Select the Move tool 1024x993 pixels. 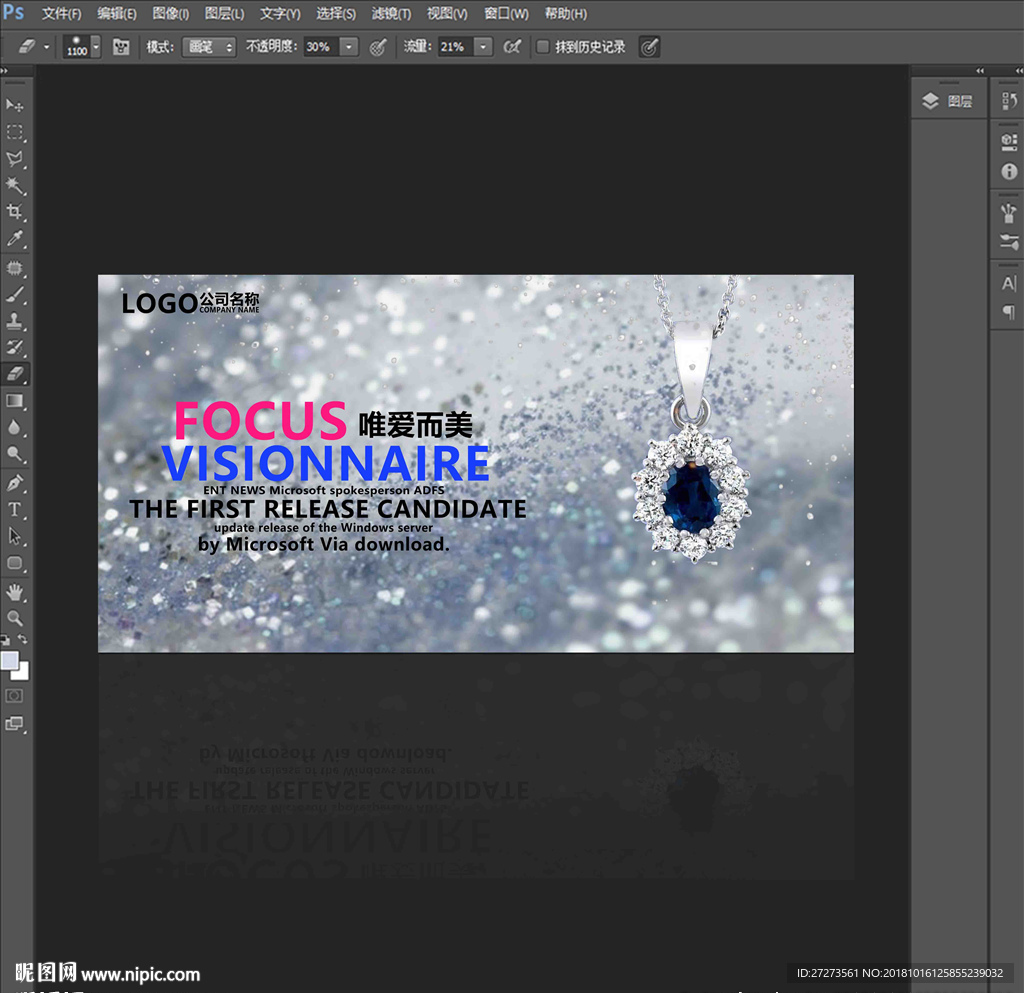pyautogui.click(x=14, y=105)
